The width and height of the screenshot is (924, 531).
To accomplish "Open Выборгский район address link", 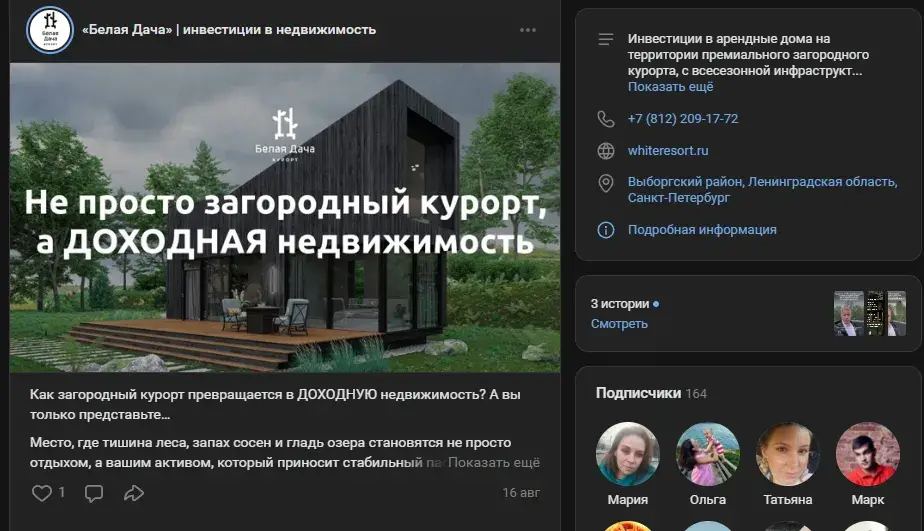I will (763, 189).
